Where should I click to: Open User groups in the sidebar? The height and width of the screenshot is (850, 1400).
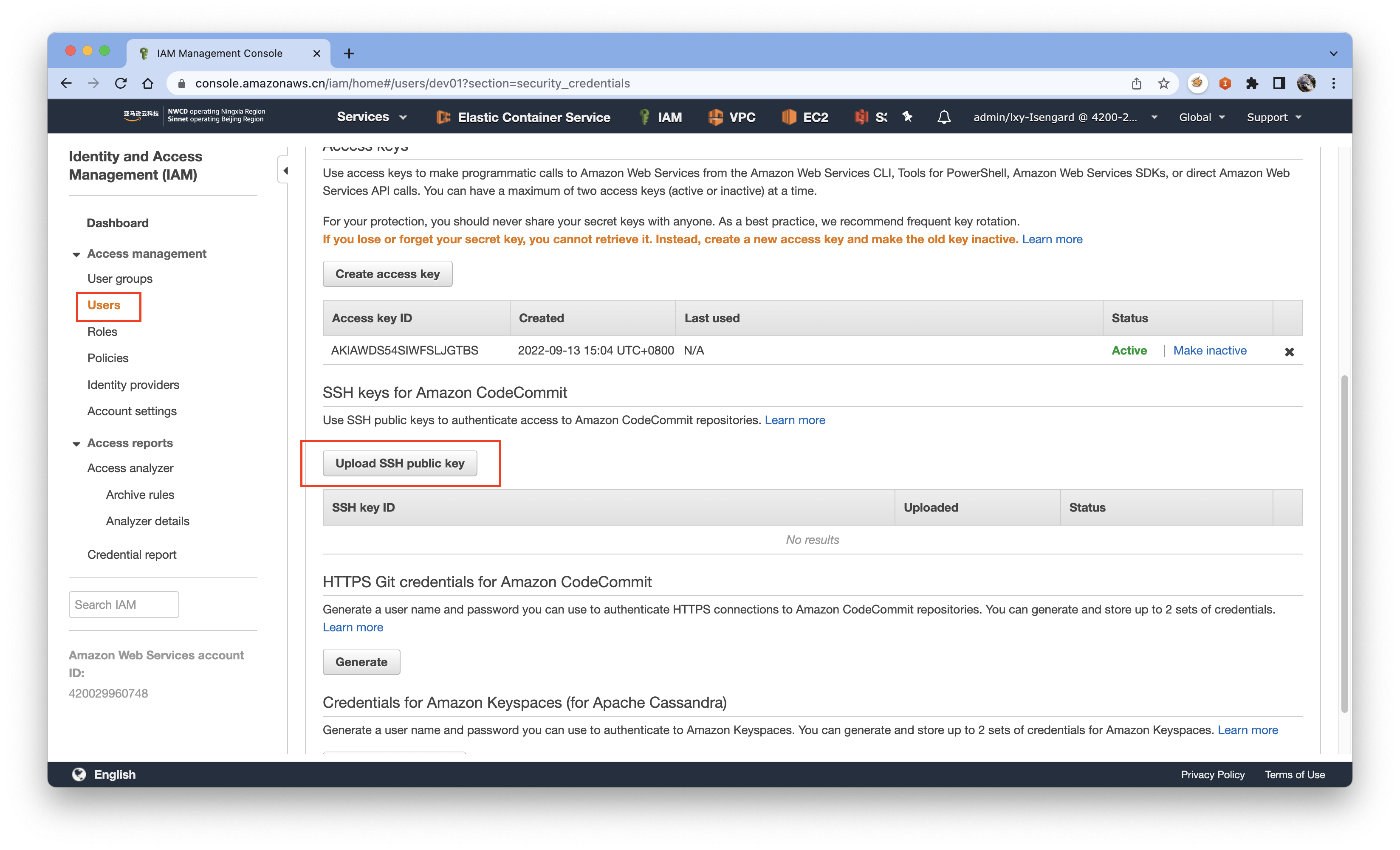[120, 278]
